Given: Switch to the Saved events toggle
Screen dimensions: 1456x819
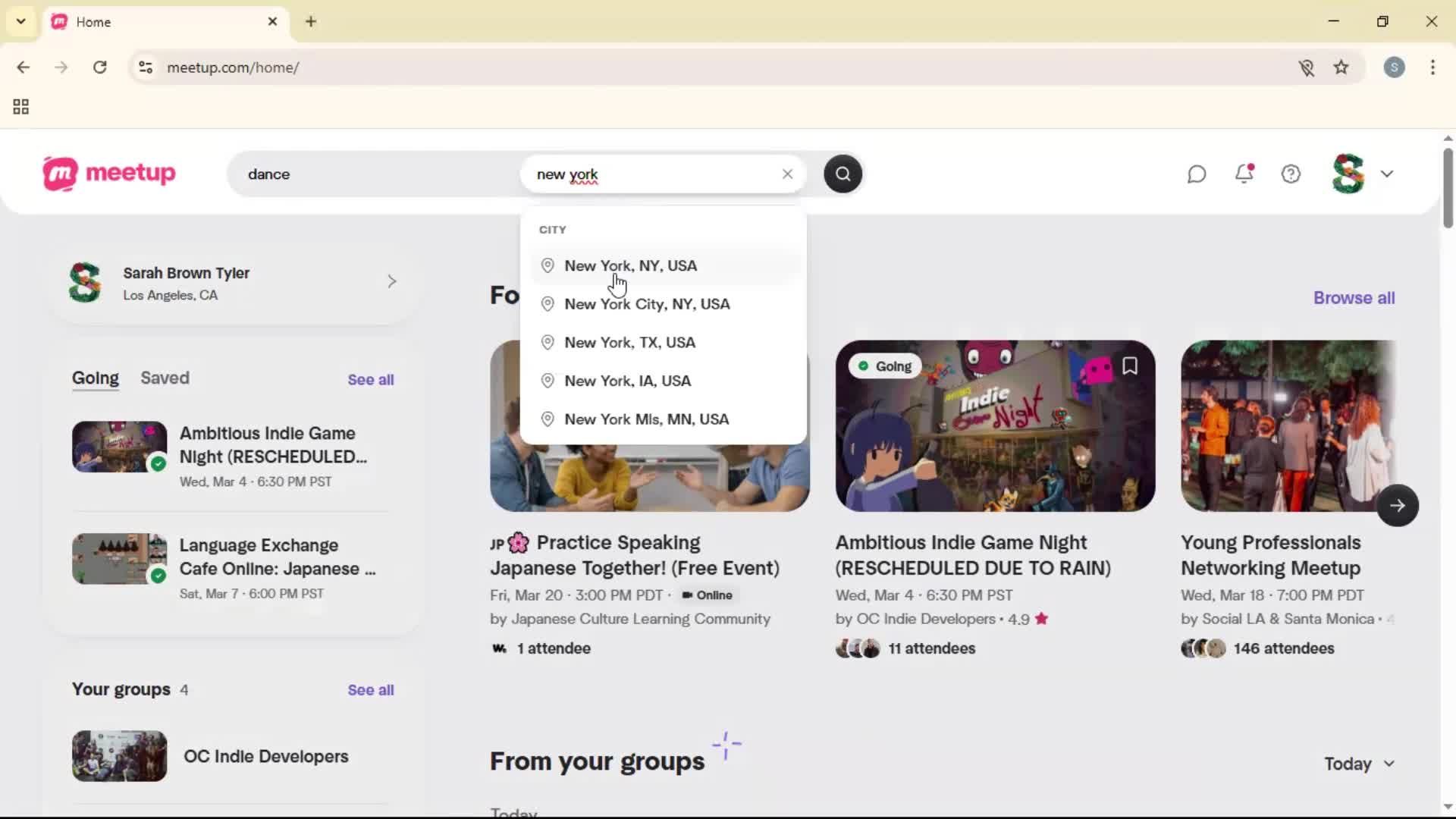Looking at the screenshot, I should (165, 378).
